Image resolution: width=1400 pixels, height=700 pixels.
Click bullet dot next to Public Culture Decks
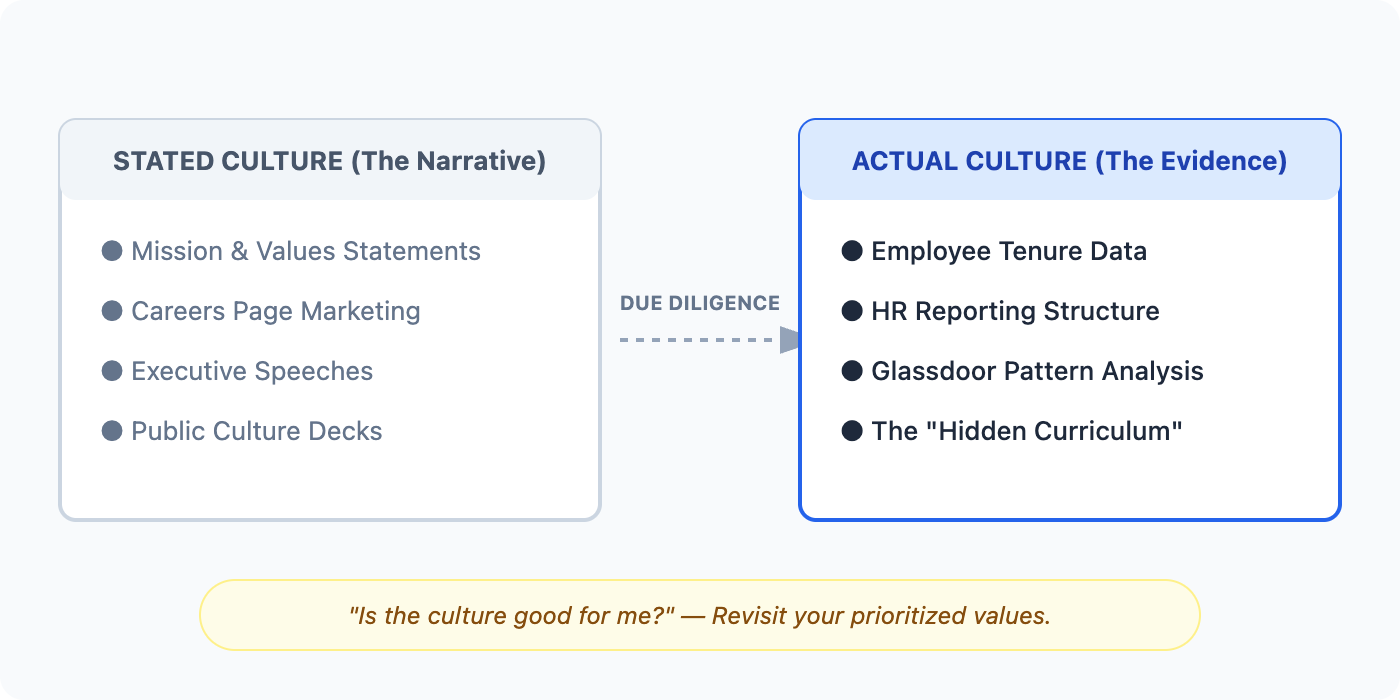112,431
